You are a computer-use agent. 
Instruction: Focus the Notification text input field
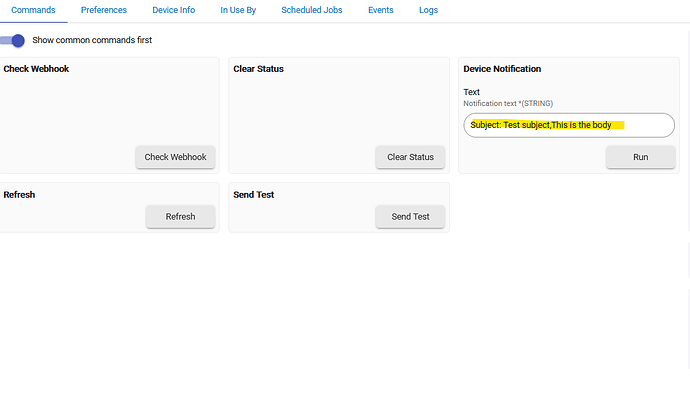tap(569, 125)
